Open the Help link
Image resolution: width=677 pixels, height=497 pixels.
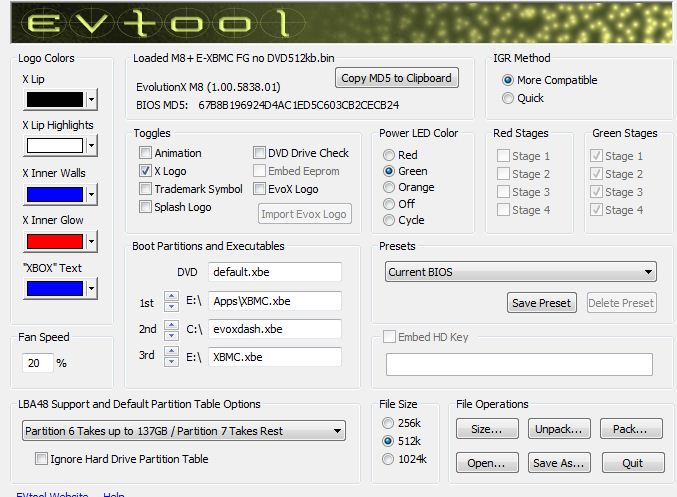coord(114,494)
